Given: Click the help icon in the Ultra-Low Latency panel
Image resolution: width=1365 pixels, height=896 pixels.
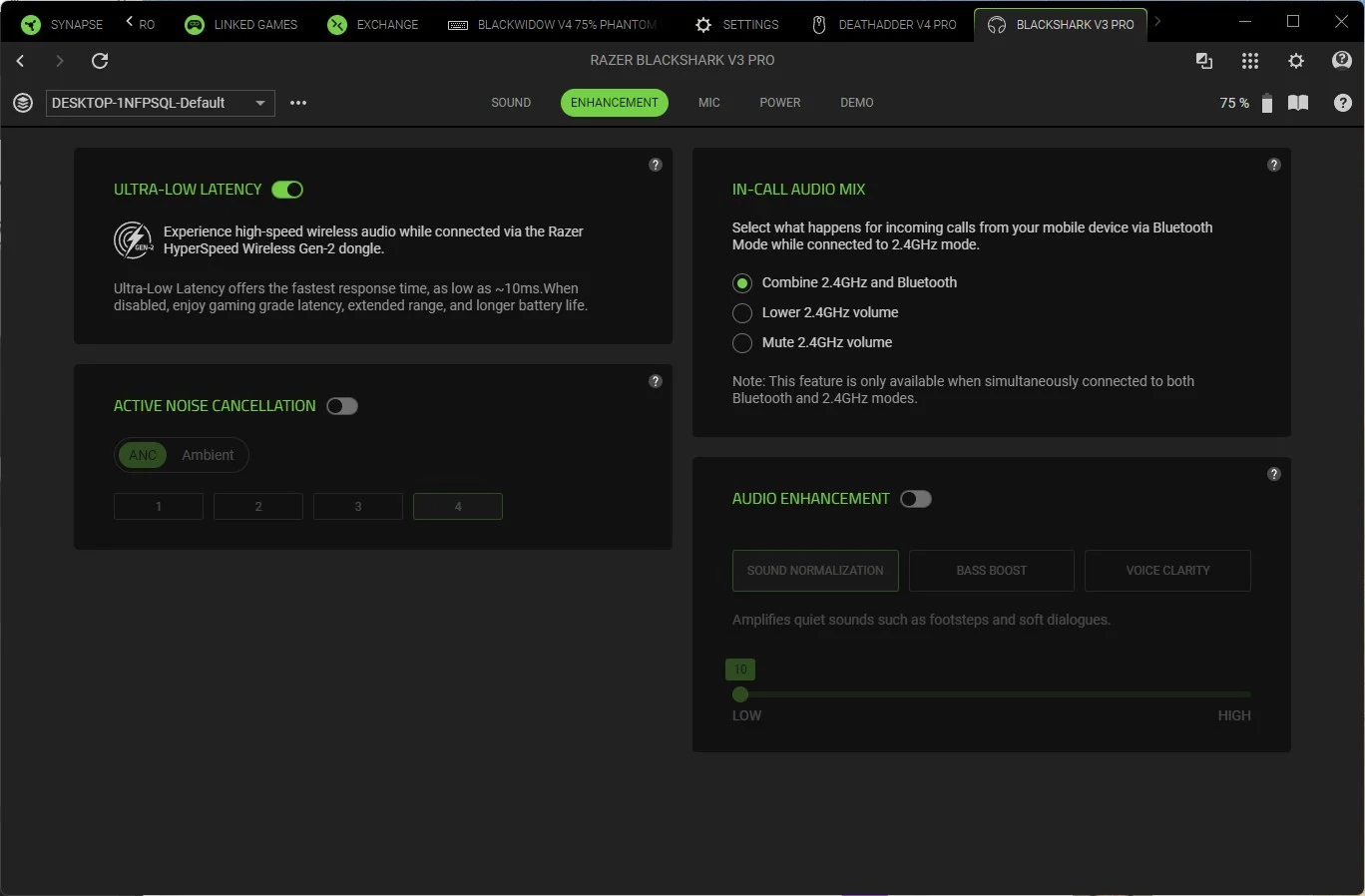Looking at the screenshot, I should tap(655, 165).
